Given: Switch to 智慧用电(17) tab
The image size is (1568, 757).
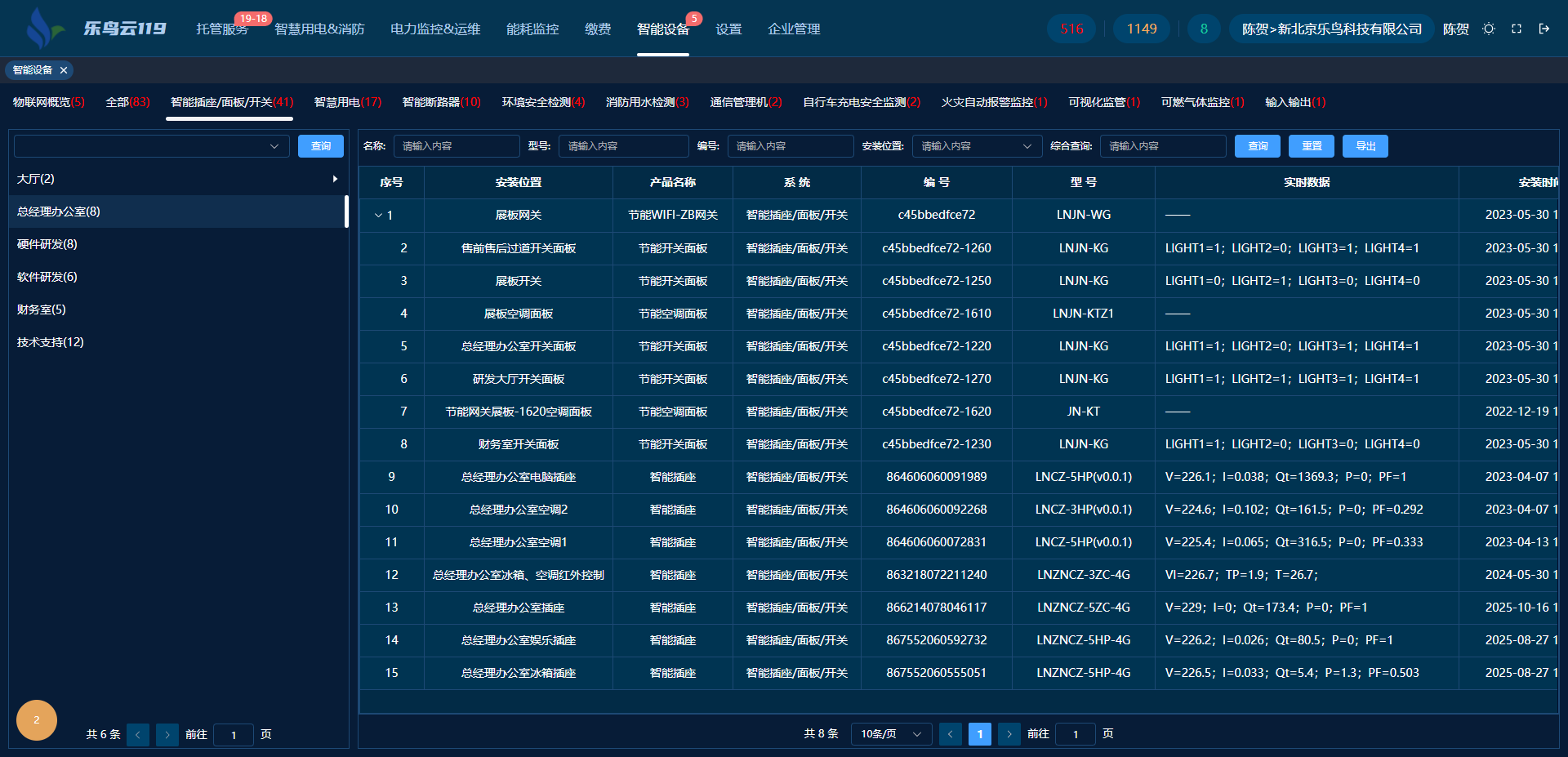Looking at the screenshot, I should point(348,102).
